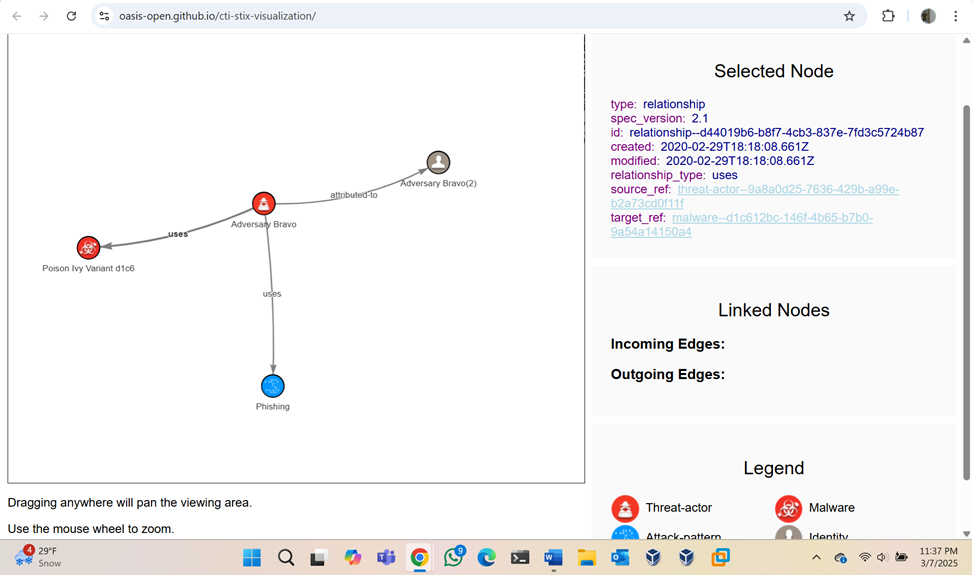
Task: Open Microsoft Edge from the taskbar
Action: click(x=487, y=558)
